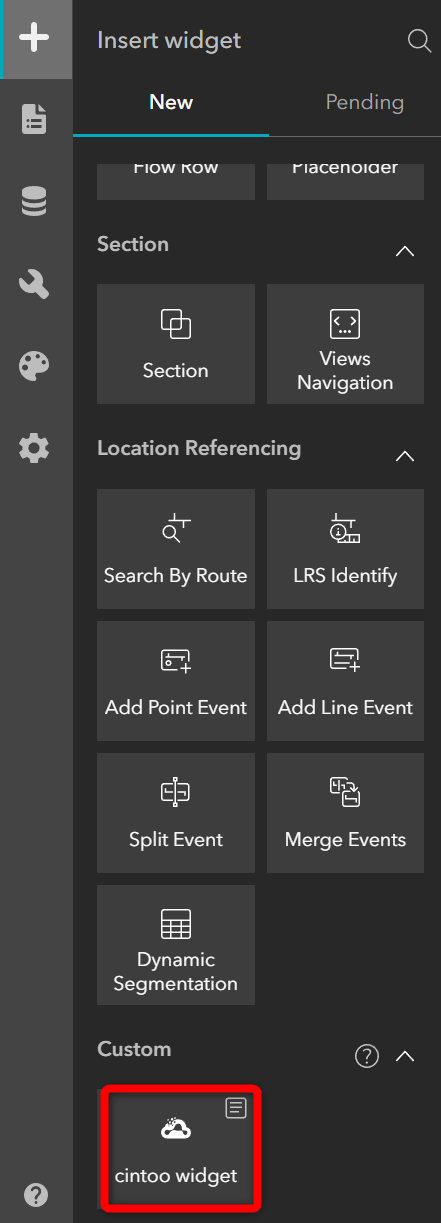Image resolution: width=441 pixels, height=1223 pixels.
Task: Collapse the Custom group chevron
Action: [x=405, y=1055]
